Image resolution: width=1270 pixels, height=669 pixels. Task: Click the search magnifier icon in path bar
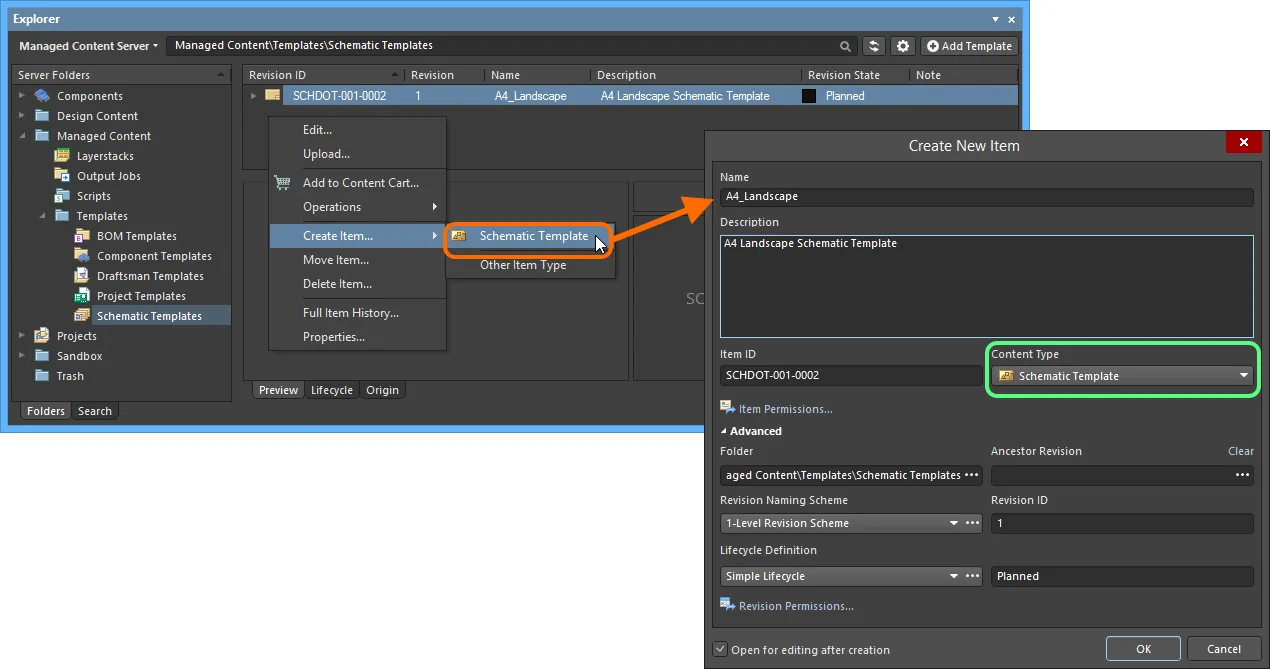pos(846,46)
